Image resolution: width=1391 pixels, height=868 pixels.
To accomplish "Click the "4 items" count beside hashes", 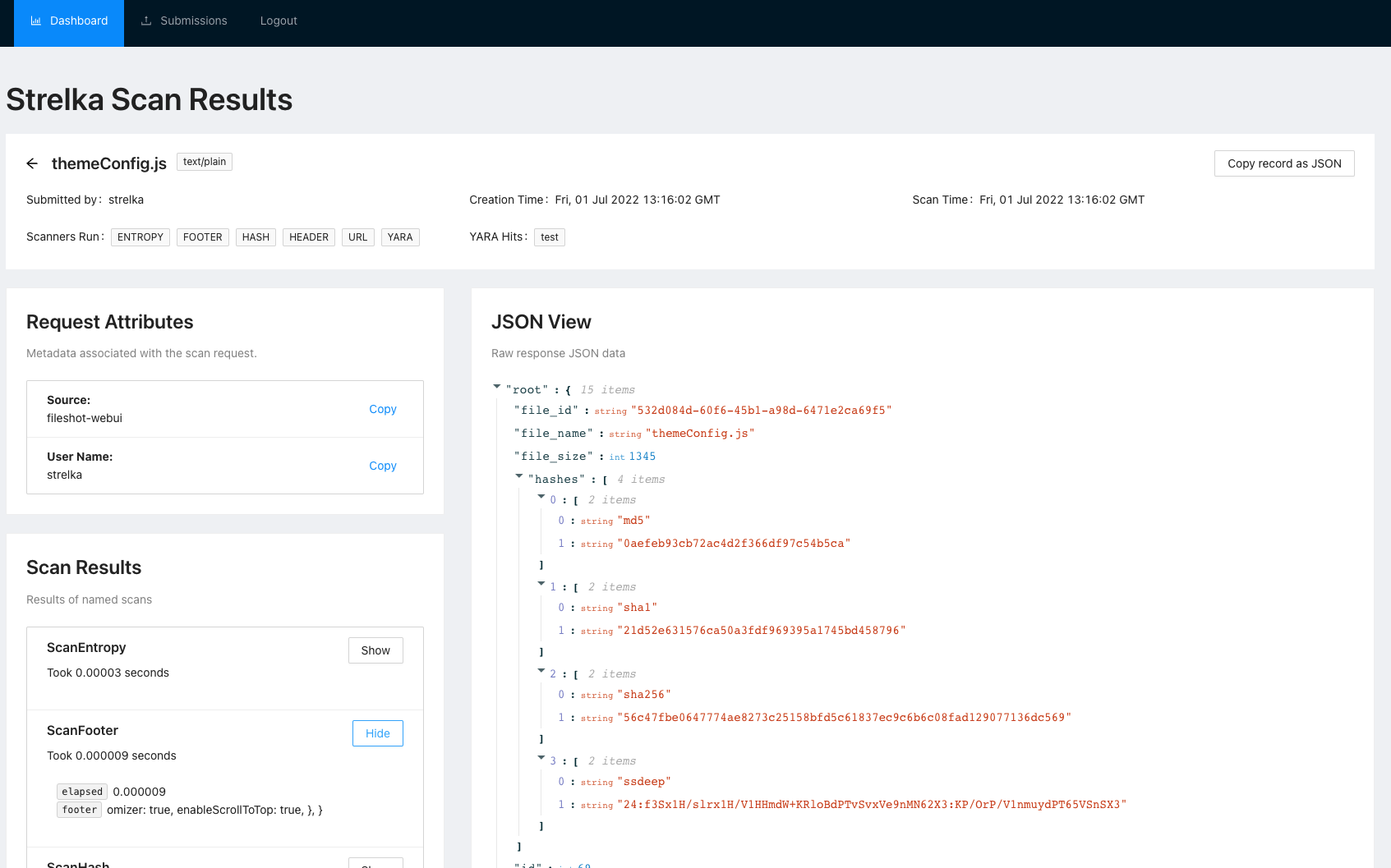I will (641, 480).
